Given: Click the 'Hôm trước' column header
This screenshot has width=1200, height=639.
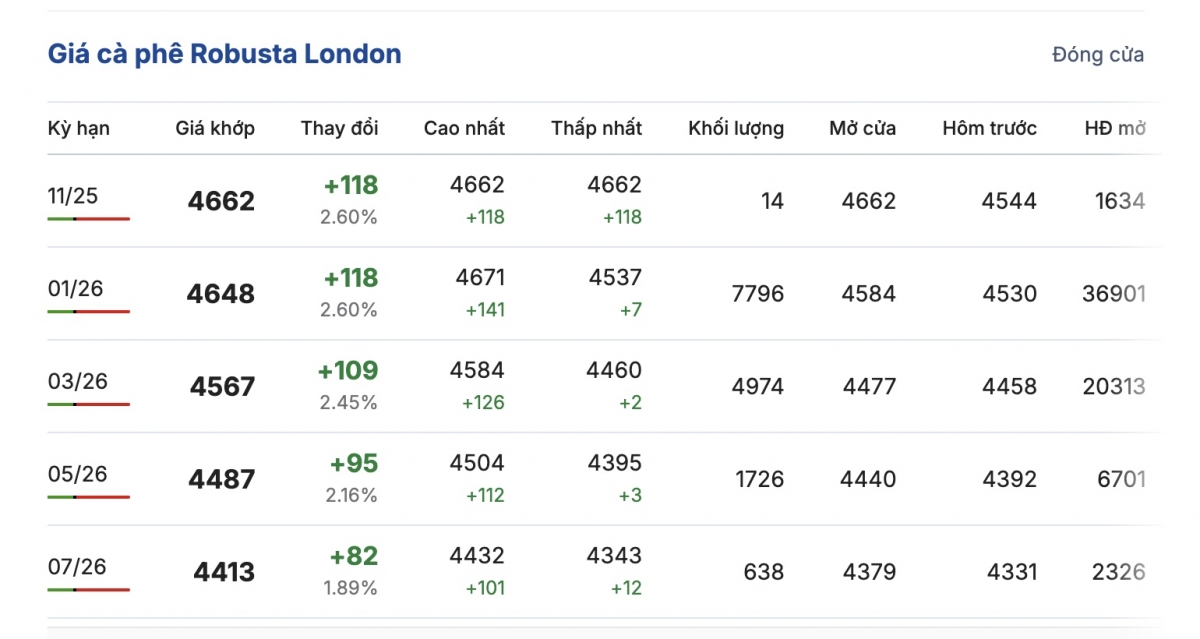Looking at the screenshot, I should tap(989, 128).
